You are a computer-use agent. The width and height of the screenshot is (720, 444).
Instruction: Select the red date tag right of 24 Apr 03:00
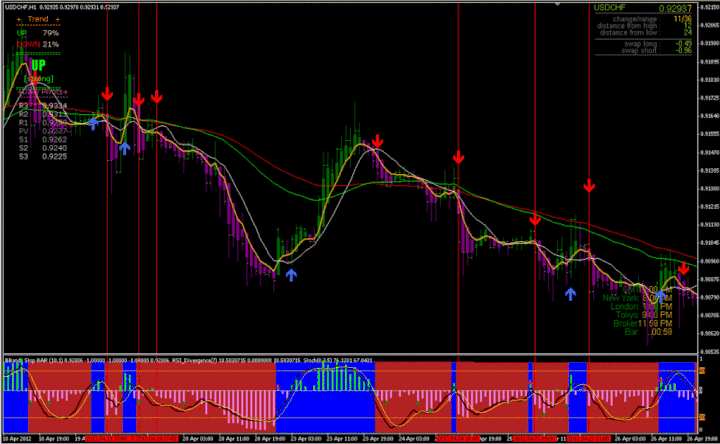(x=458, y=439)
